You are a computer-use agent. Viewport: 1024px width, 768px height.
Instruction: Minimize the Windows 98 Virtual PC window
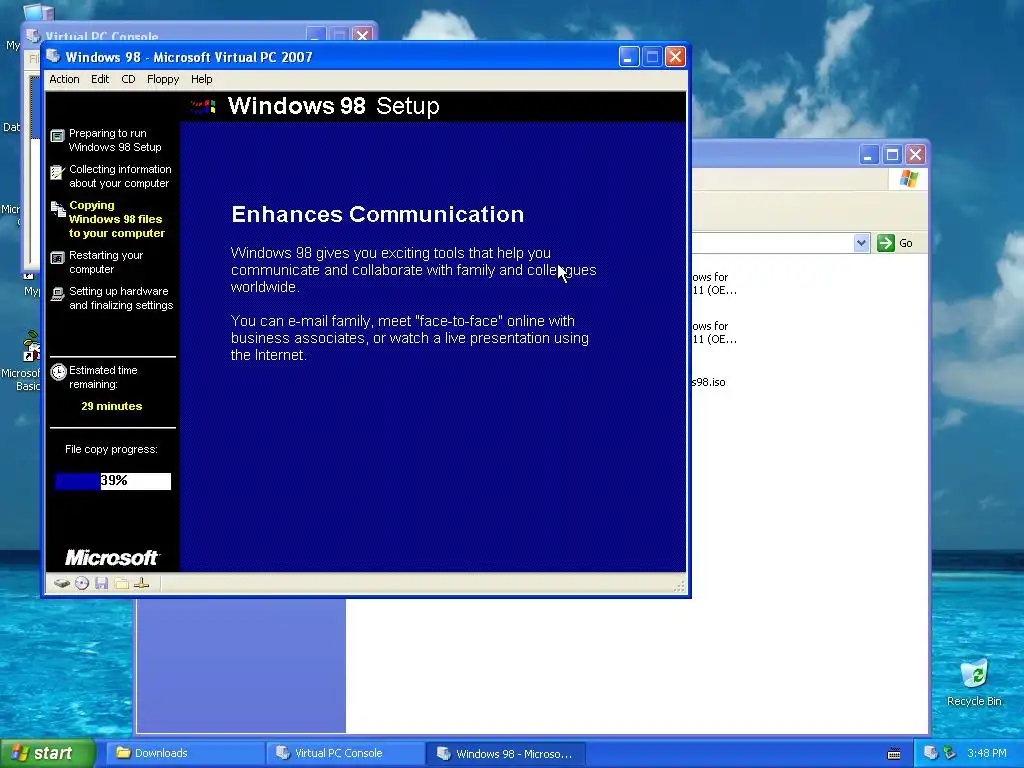click(x=628, y=57)
